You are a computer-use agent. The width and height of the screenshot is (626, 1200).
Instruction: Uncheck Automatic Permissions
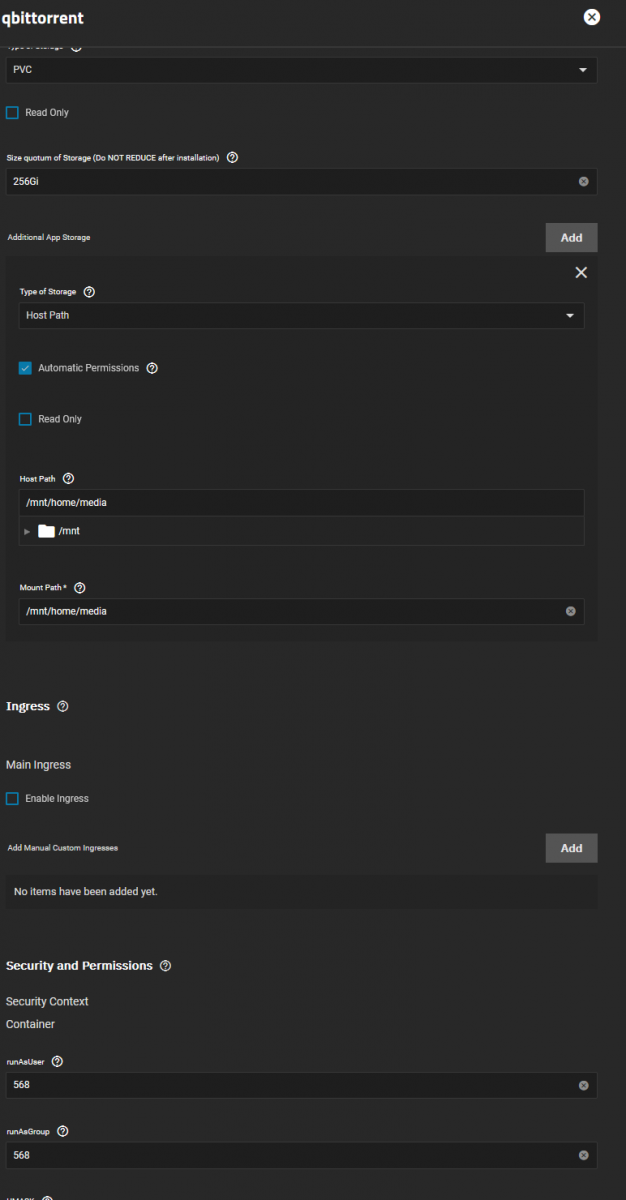[25, 368]
